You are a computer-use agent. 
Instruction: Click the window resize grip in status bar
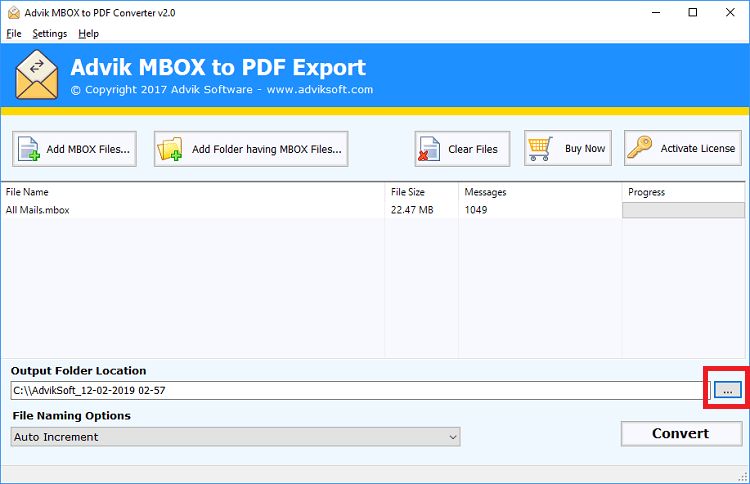(742, 476)
